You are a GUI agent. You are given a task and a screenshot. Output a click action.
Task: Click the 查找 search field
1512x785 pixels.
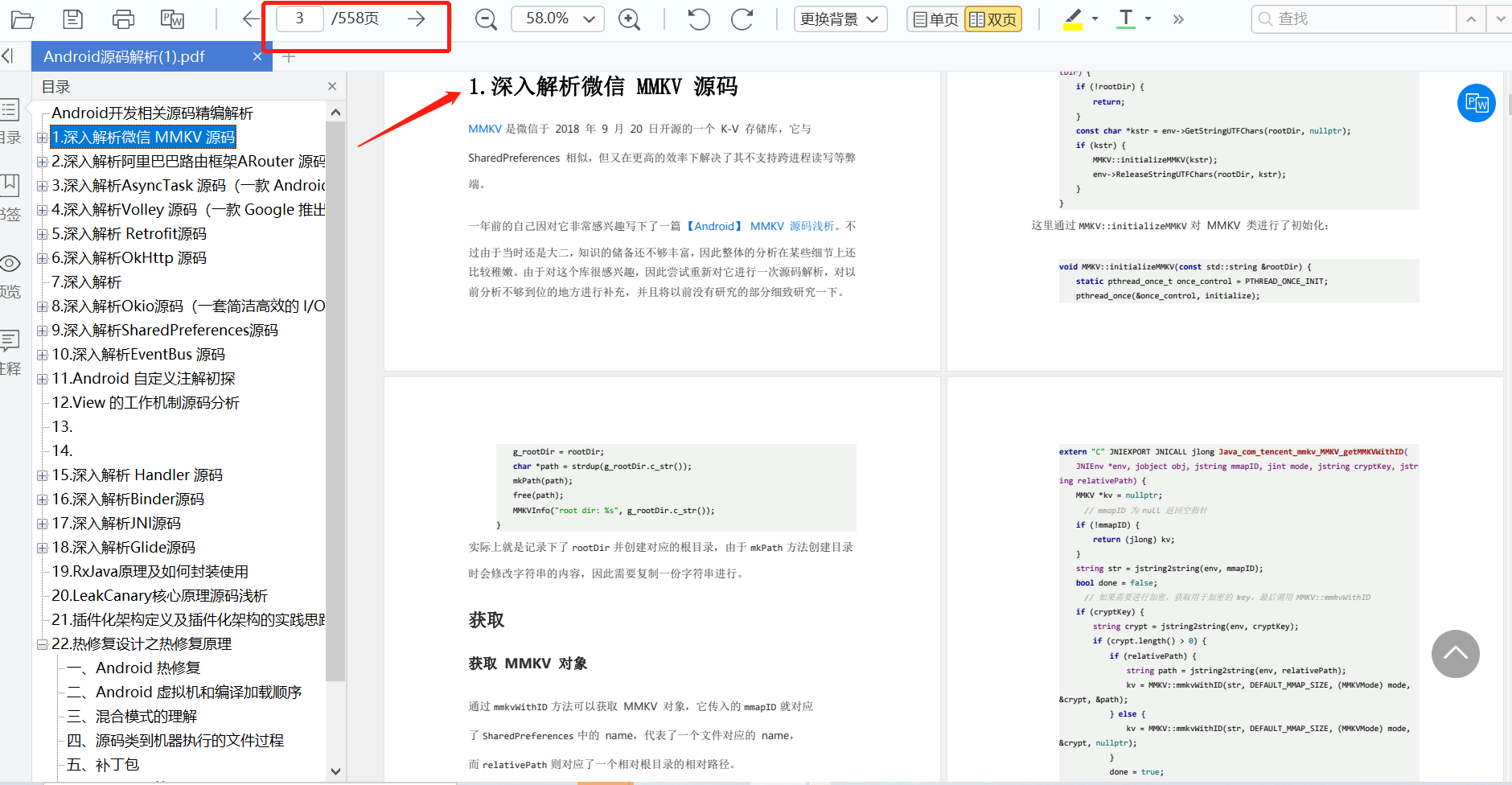coord(1354,18)
